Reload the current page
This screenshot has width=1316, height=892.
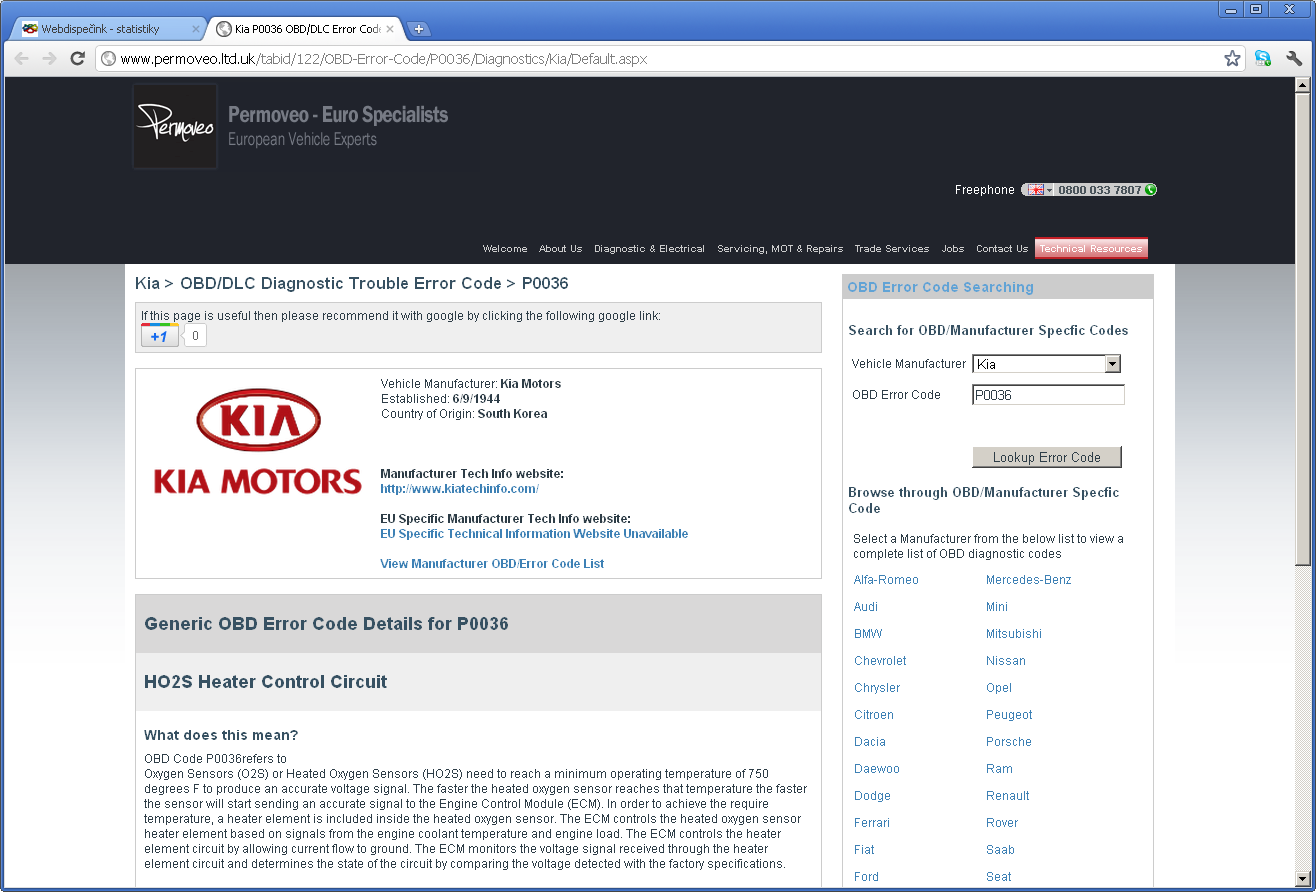pos(77,59)
